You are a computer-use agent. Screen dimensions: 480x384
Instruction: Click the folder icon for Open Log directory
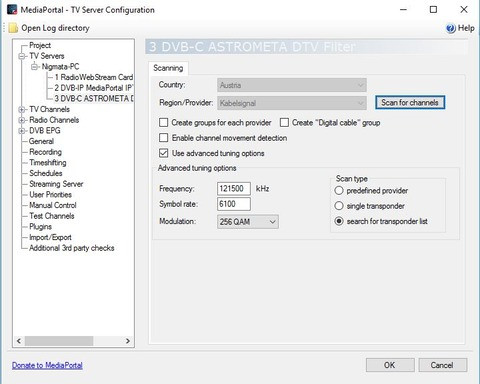click(x=13, y=28)
